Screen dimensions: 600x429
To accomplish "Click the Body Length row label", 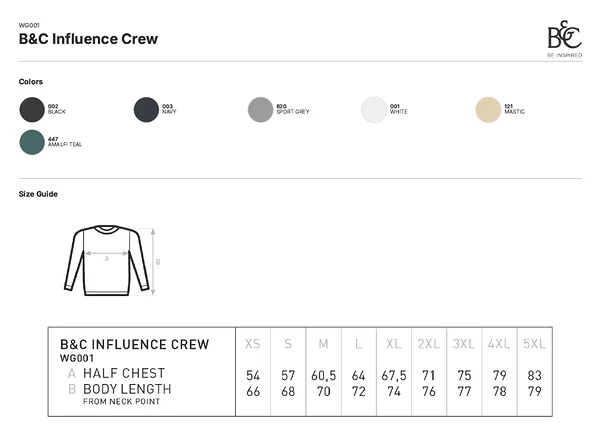I will click(x=127, y=389).
